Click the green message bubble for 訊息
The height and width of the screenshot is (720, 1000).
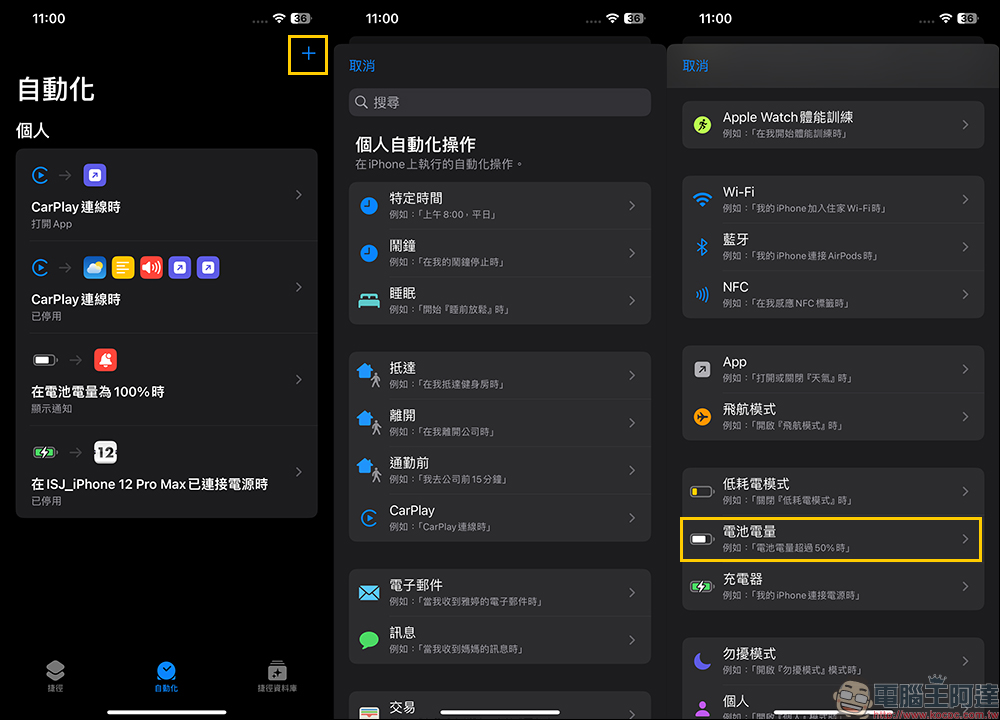pyautogui.click(x=369, y=640)
